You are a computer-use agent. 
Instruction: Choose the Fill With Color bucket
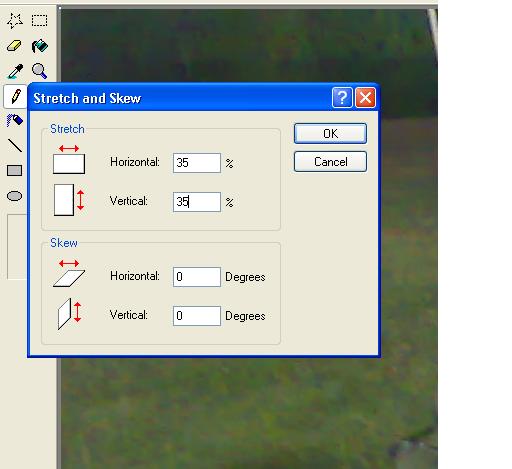click(x=39, y=46)
